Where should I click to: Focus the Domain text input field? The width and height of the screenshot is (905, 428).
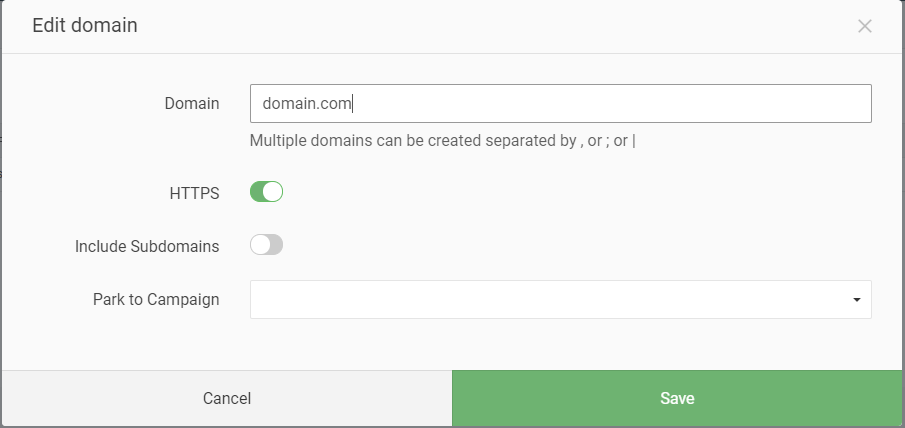[560, 103]
